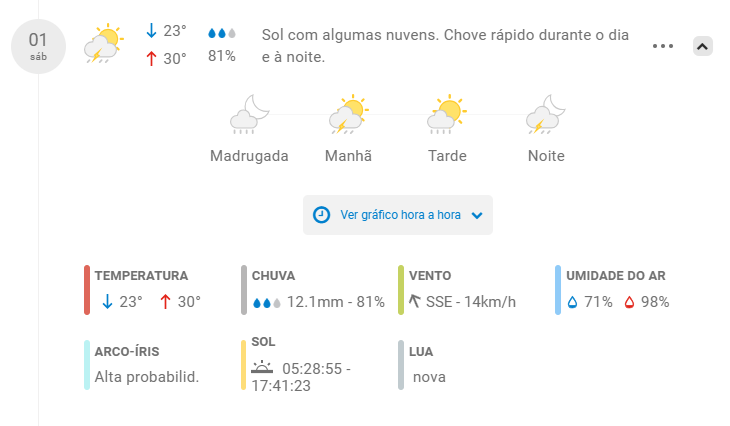Click the Lua nova card
The height and width of the screenshot is (426, 730).
pos(428,365)
